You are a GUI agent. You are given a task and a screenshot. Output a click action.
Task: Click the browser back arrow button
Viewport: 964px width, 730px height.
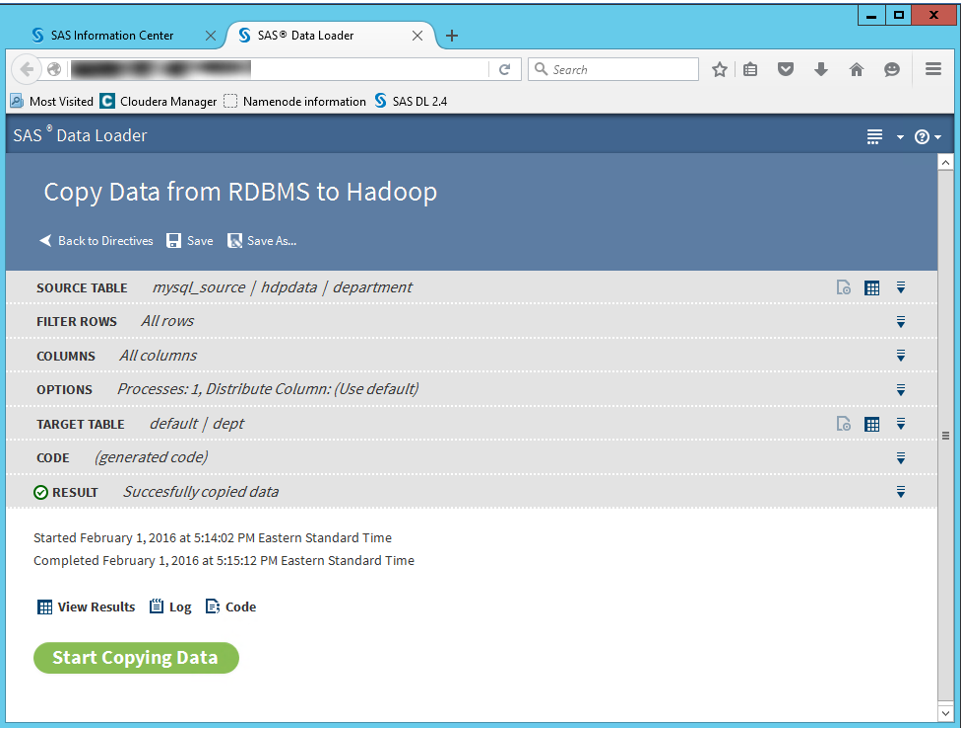[26, 69]
